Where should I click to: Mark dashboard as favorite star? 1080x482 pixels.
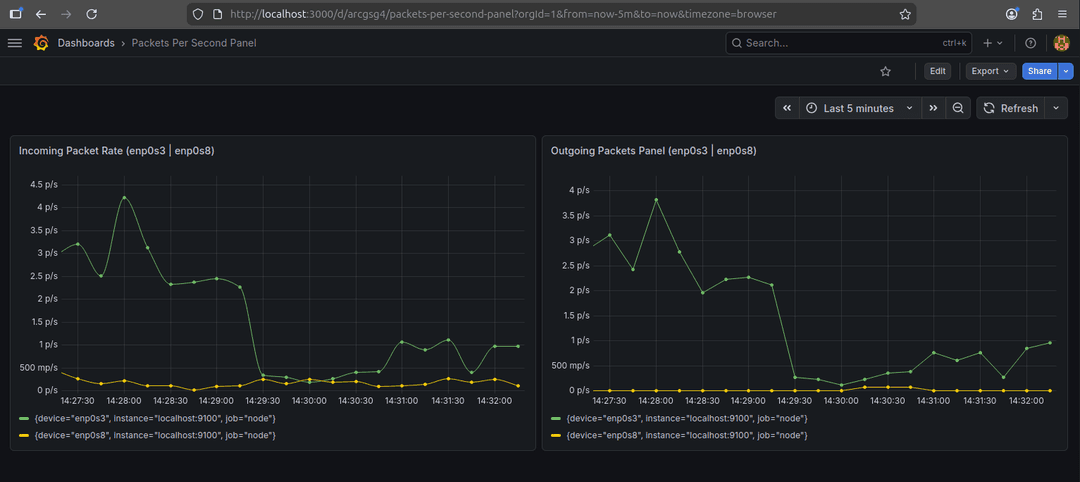(x=886, y=71)
